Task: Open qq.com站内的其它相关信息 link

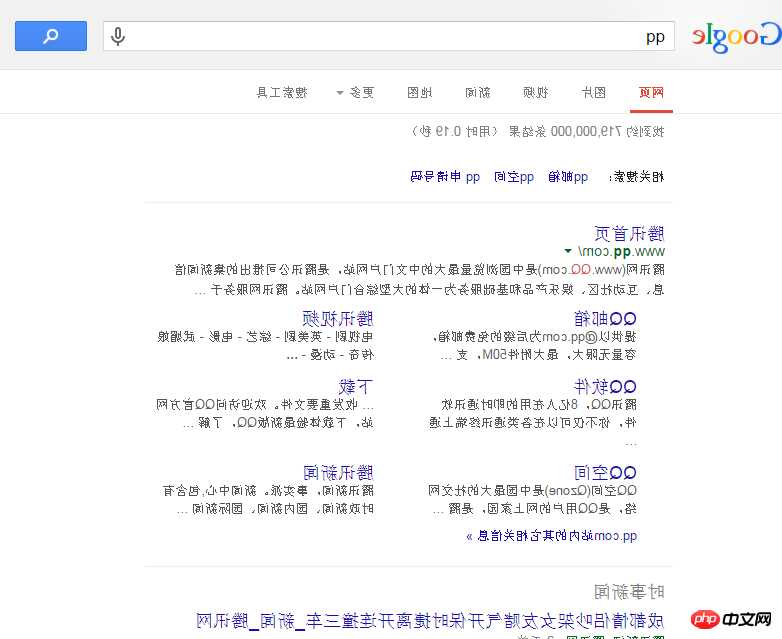Action: pyautogui.click(x=551, y=536)
